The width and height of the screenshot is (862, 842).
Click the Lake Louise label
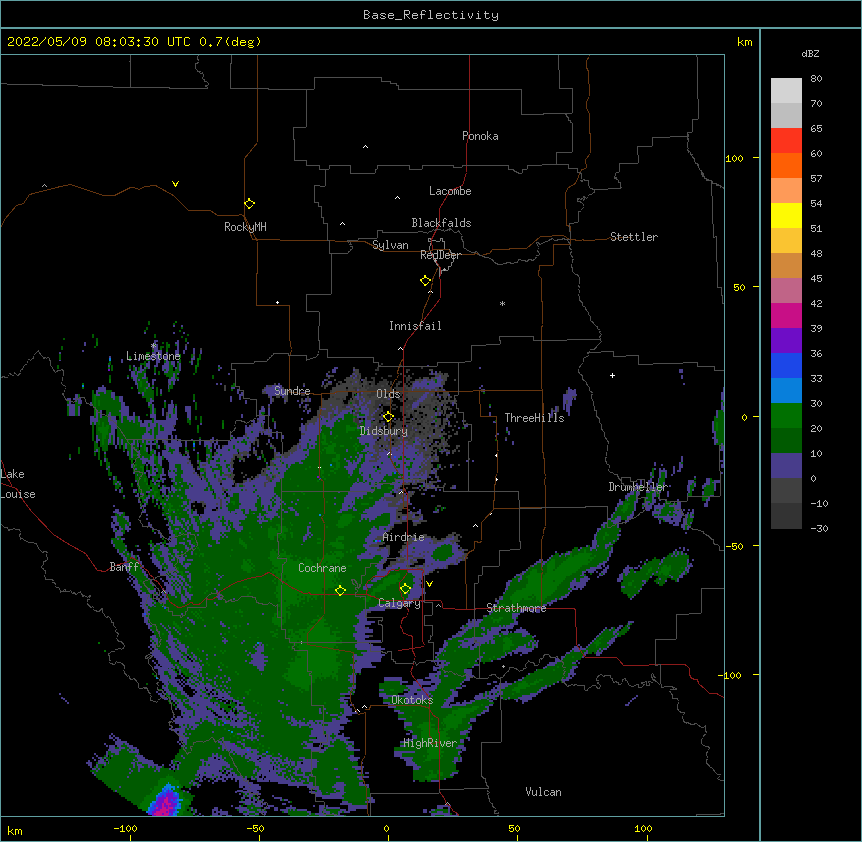coord(18,484)
